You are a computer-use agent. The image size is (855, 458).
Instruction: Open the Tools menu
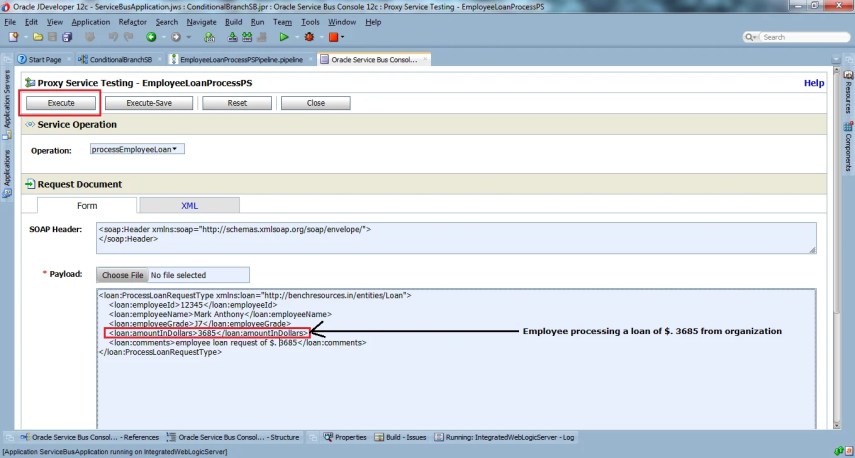pos(310,22)
